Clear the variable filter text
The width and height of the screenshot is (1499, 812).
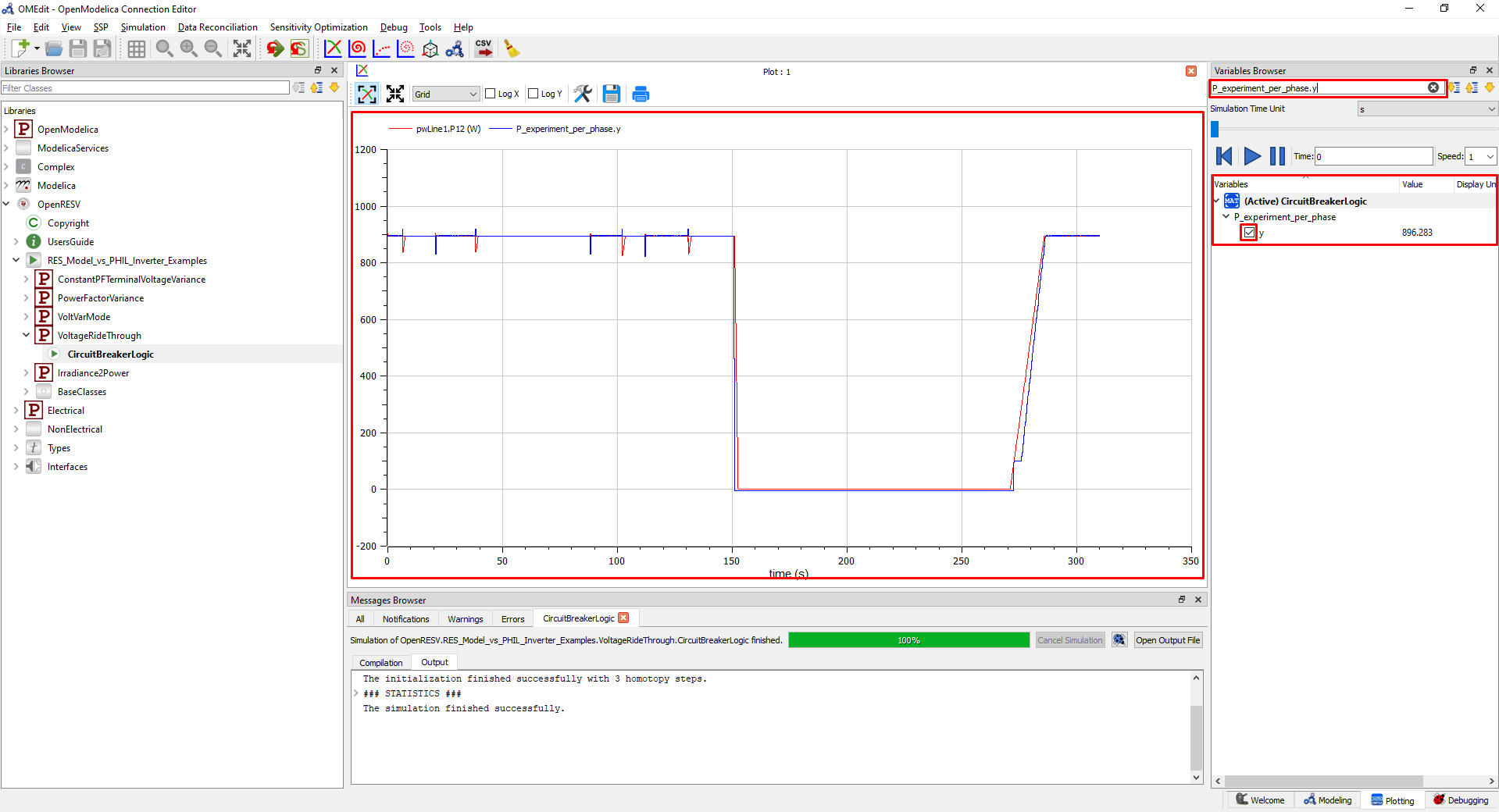(x=1433, y=87)
